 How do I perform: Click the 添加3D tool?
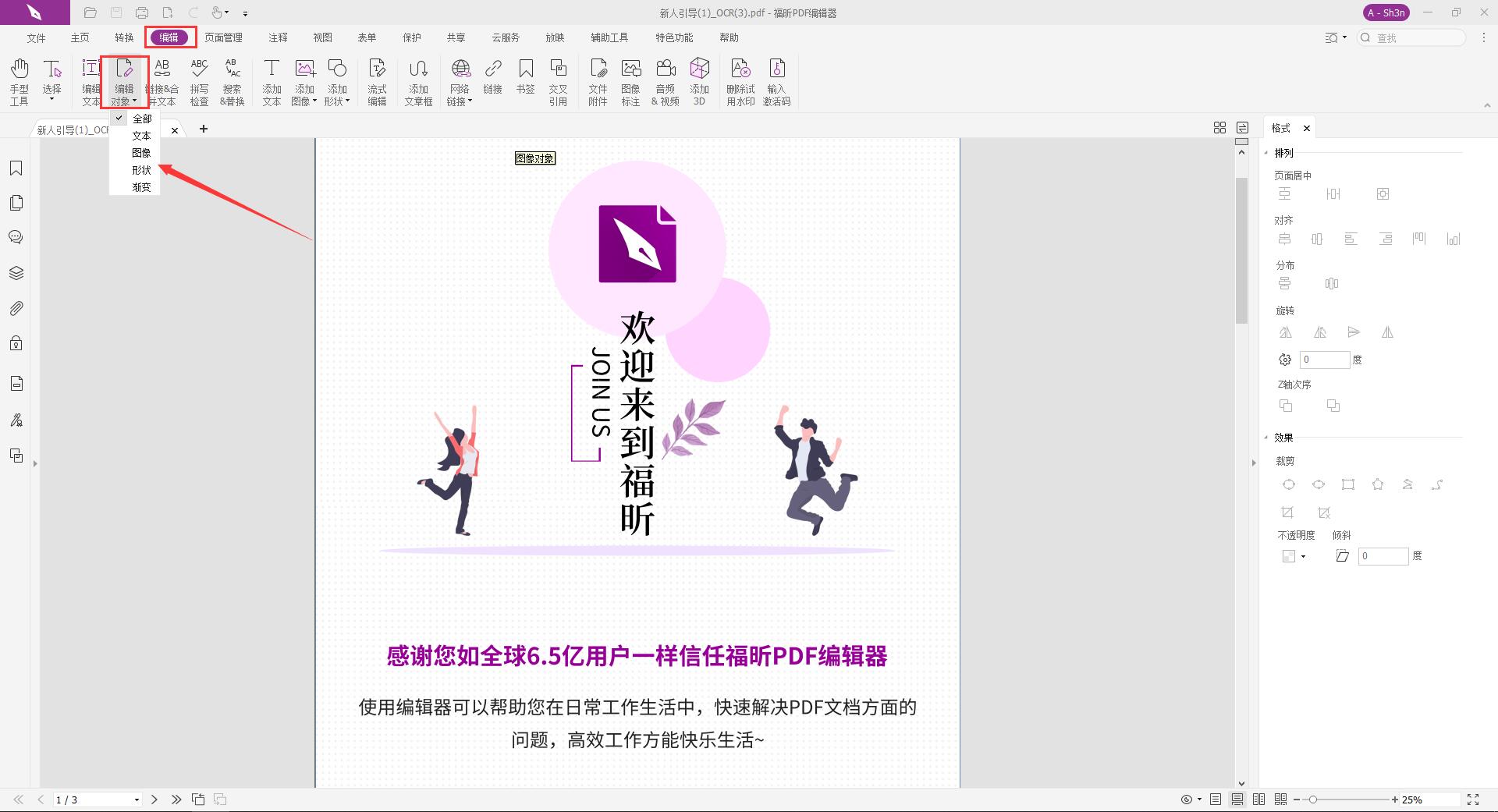pyautogui.click(x=699, y=80)
